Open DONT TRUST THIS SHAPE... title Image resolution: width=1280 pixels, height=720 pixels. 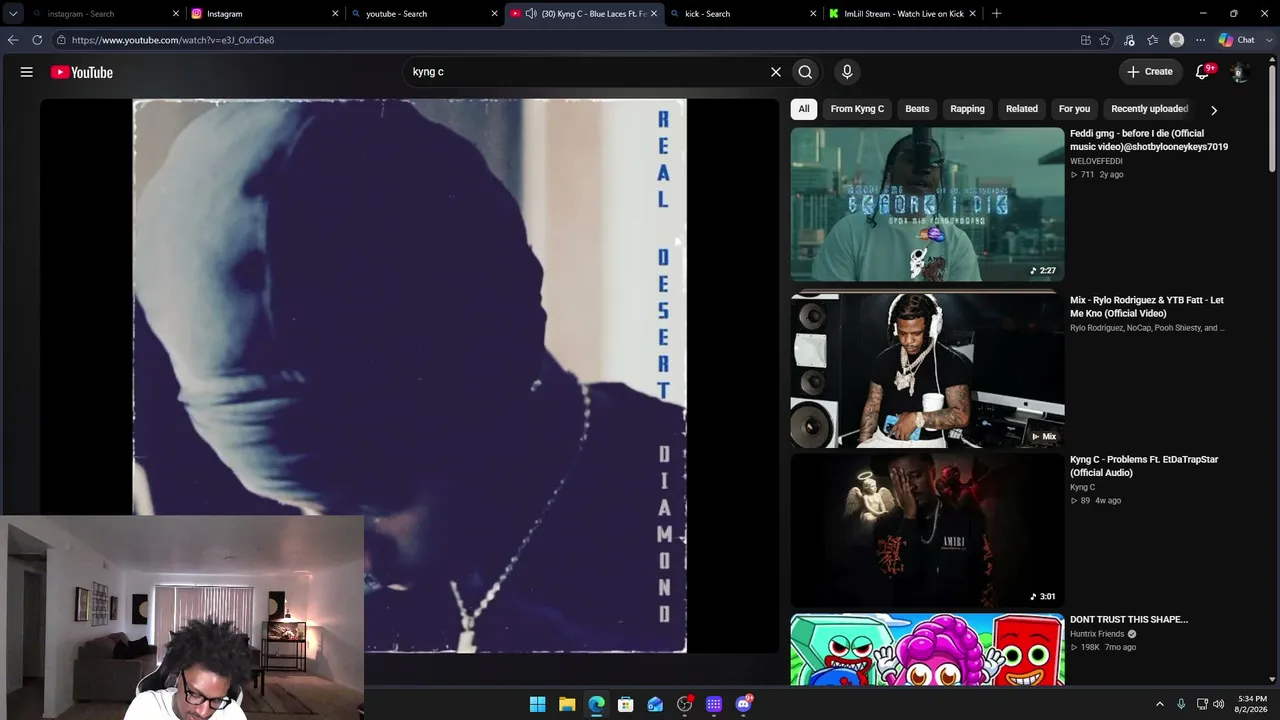point(1129,620)
